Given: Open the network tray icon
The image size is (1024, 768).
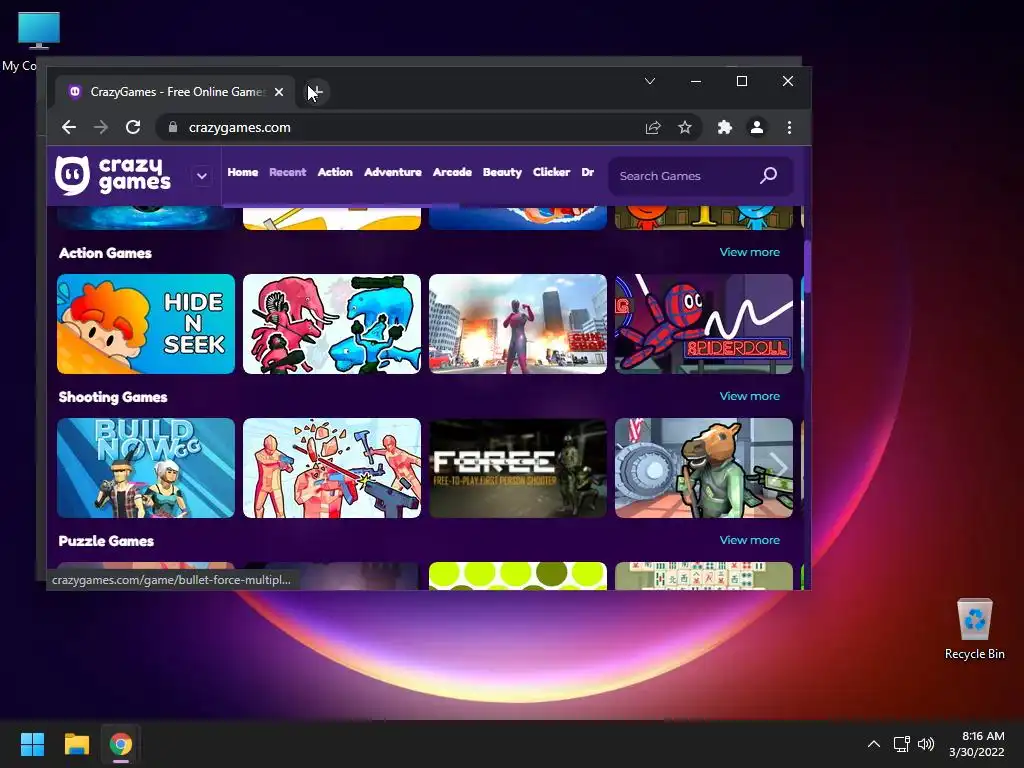Looking at the screenshot, I should pyautogui.click(x=902, y=744).
